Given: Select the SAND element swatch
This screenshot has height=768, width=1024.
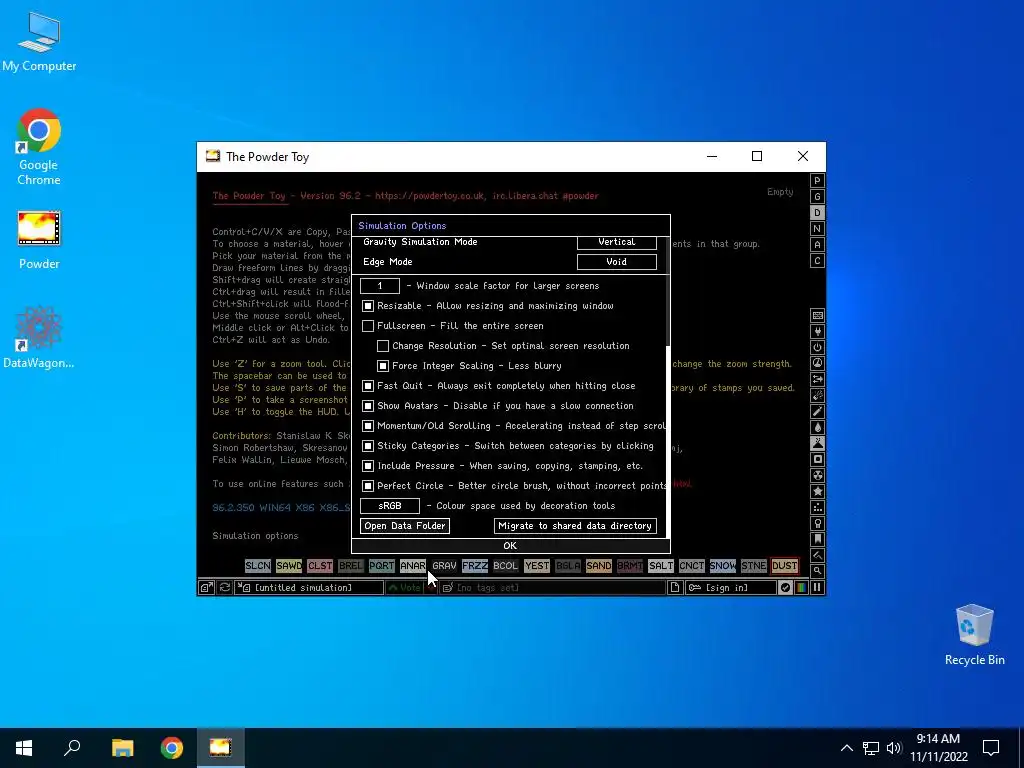Looking at the screenshot, I should click(599, 566).
